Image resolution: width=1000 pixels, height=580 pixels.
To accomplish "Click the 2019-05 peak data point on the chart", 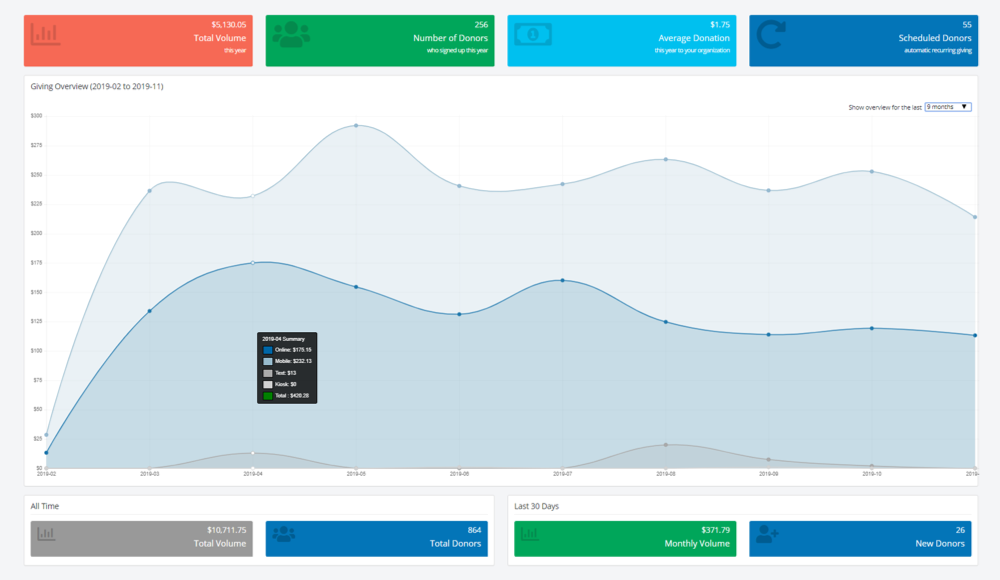I will coord(356,124).
